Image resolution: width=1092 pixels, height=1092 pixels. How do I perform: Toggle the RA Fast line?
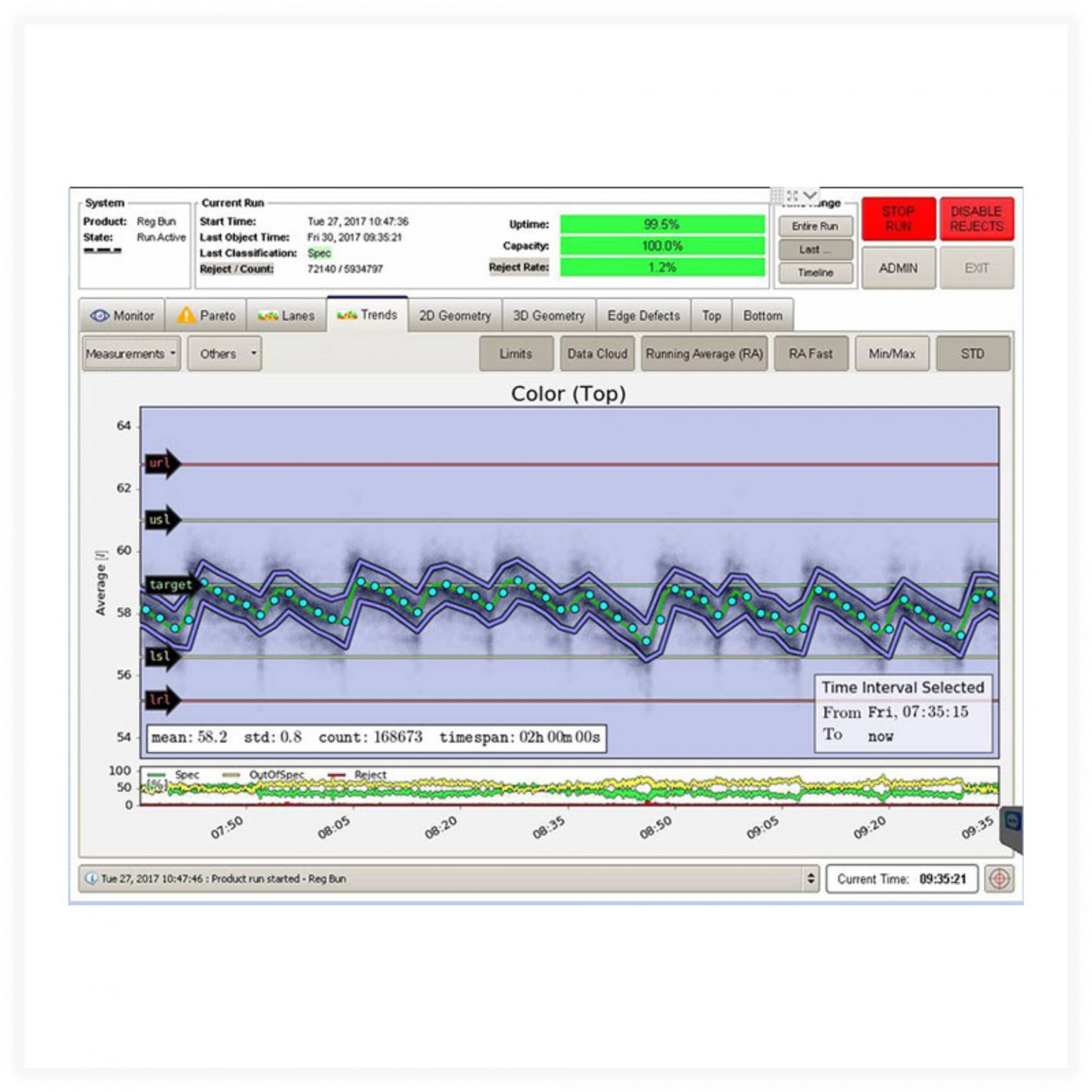click(811, 353)
